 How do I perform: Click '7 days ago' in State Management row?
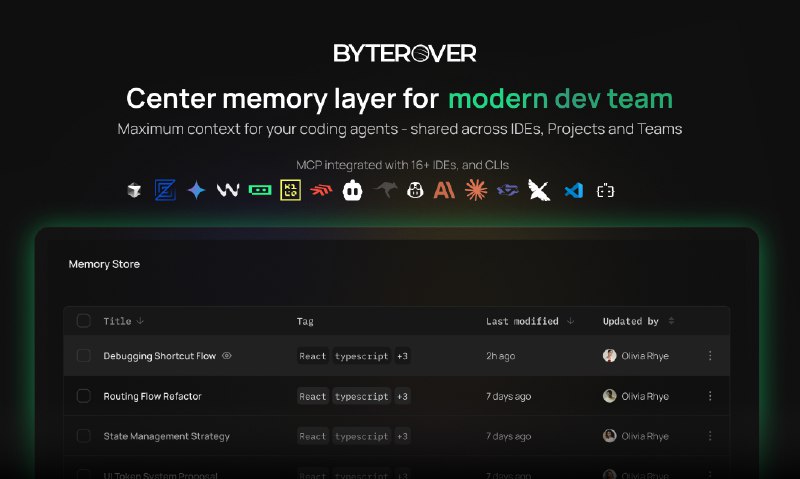coord(508,436)
